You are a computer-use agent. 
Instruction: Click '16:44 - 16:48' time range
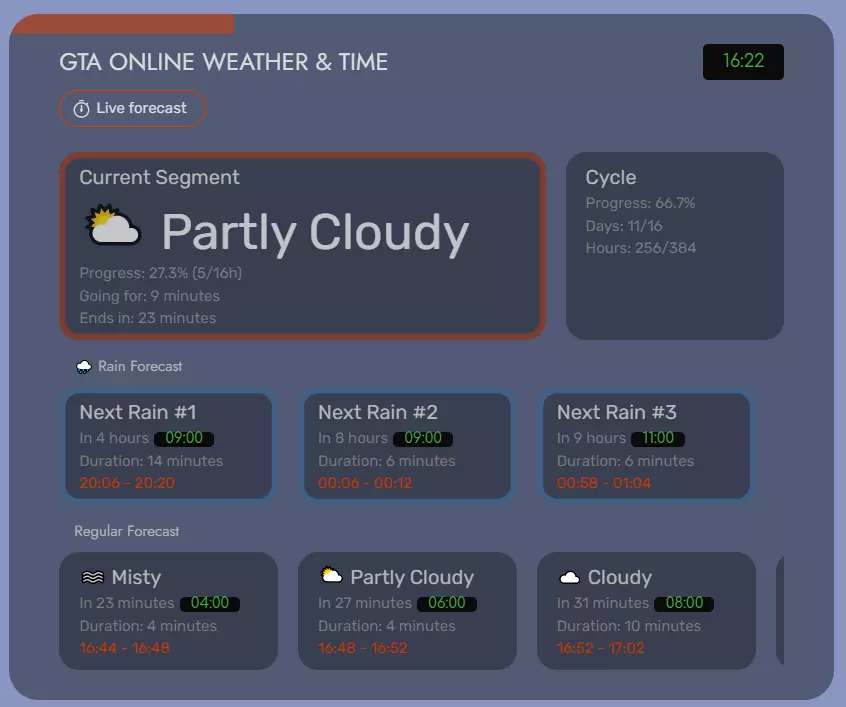pos(125,648)
